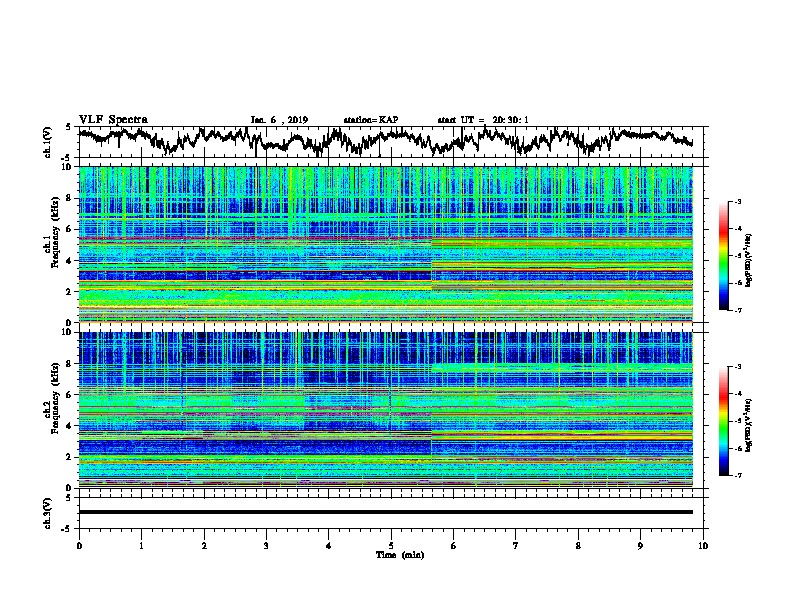Click the "station=KAP" header label

pyautogui.click(x=371, y=120)
